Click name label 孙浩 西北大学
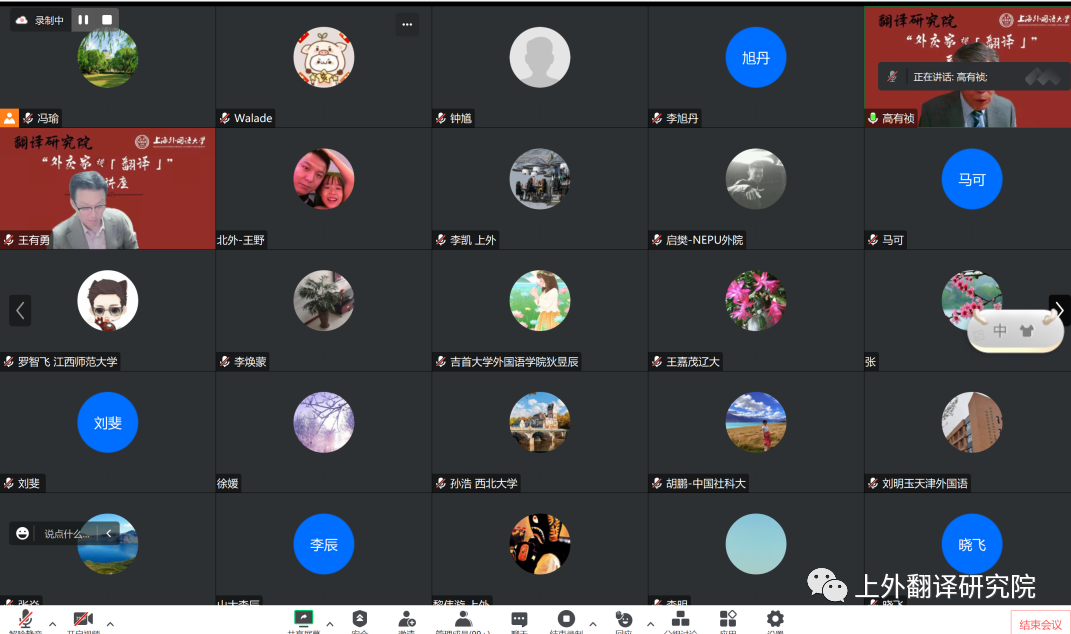 pos(484,483)
